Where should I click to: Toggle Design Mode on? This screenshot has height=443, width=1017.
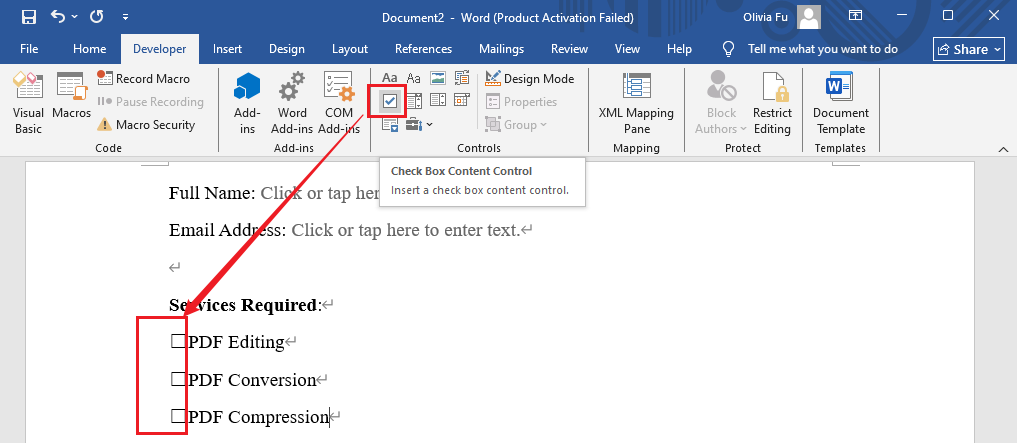click(529, 78)
